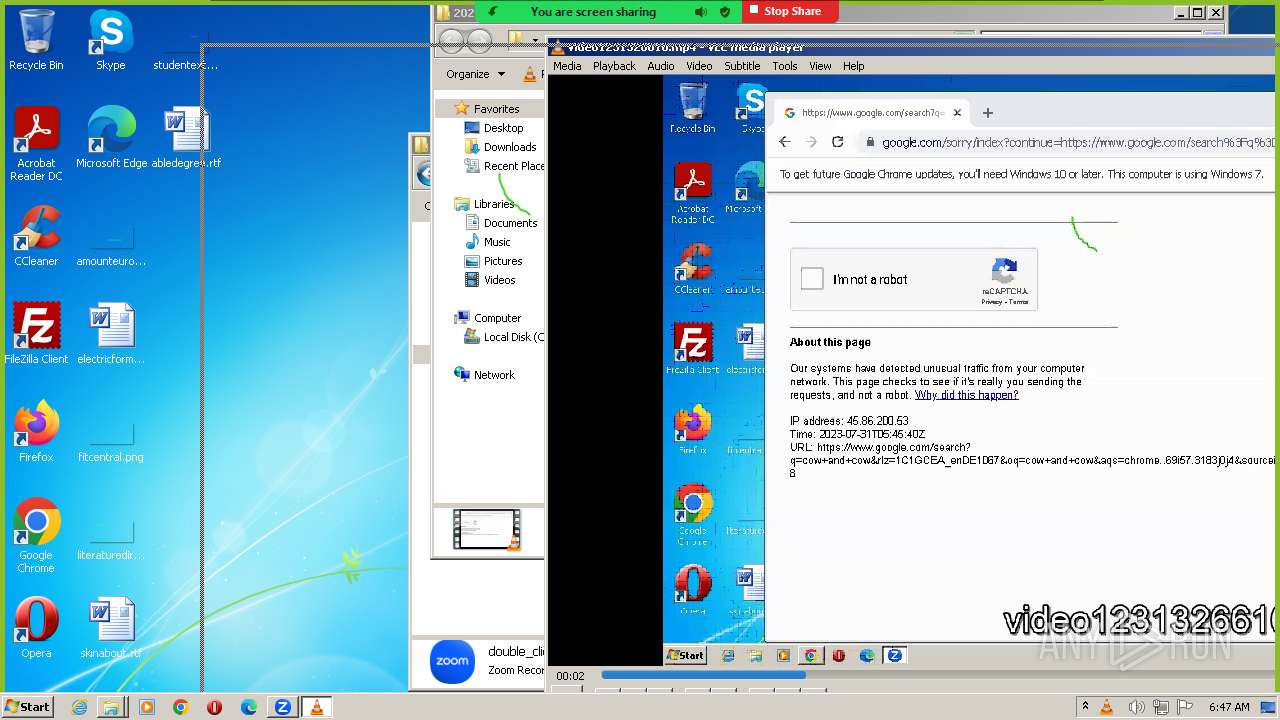Click the Zoom icon in details pane

coord(452,662)
